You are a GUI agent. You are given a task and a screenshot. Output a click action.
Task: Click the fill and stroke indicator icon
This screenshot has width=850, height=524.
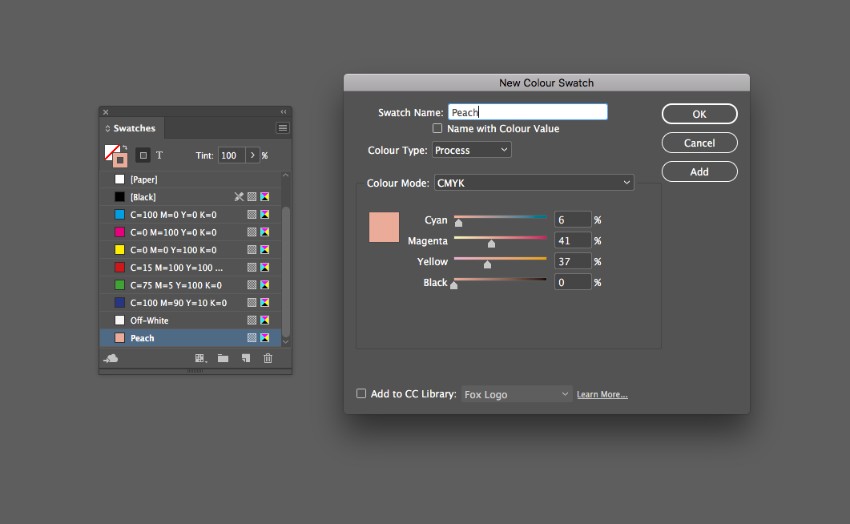[x=115, y=155]
